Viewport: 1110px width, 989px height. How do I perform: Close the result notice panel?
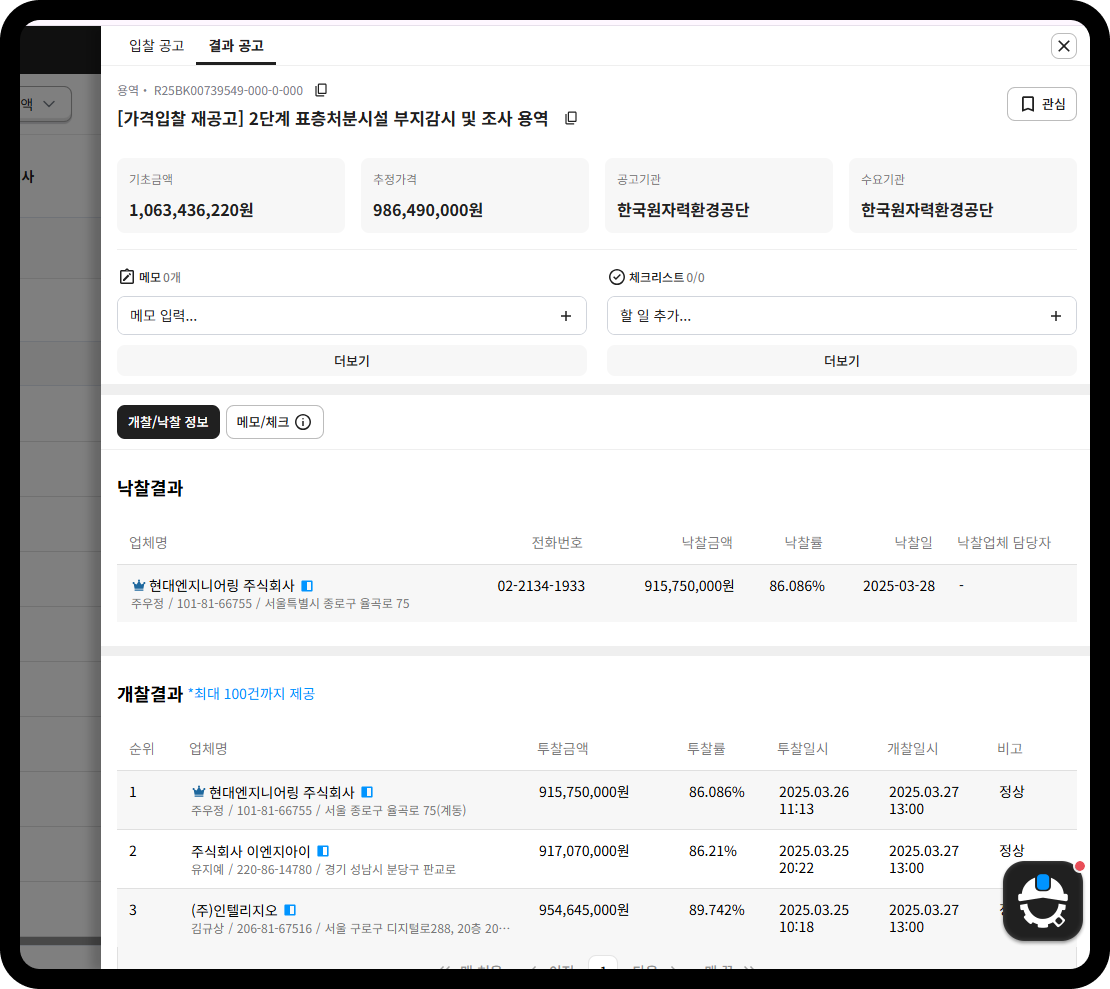pos(1063,46)
